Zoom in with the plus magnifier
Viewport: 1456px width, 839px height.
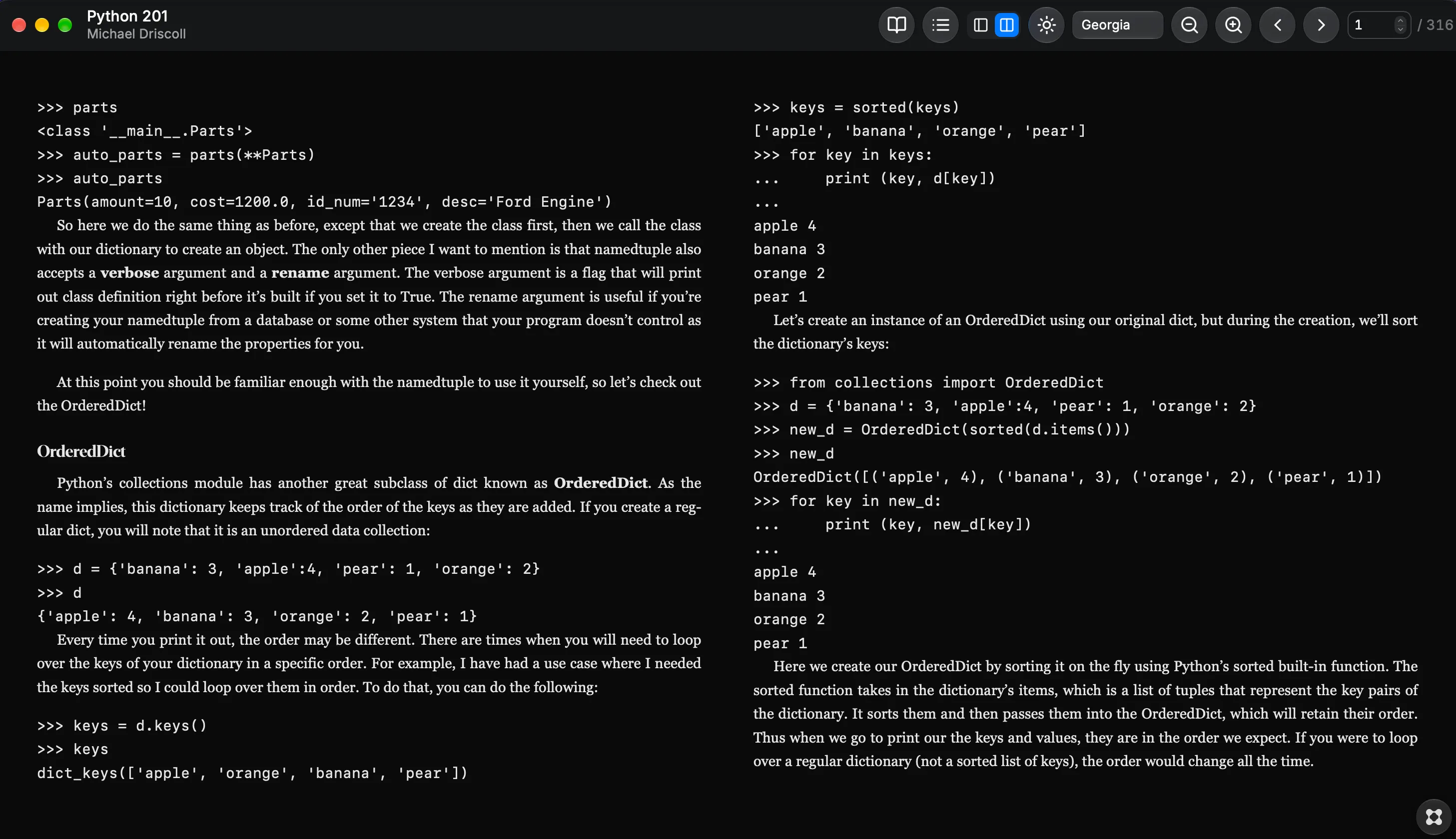pos(1233,25)
